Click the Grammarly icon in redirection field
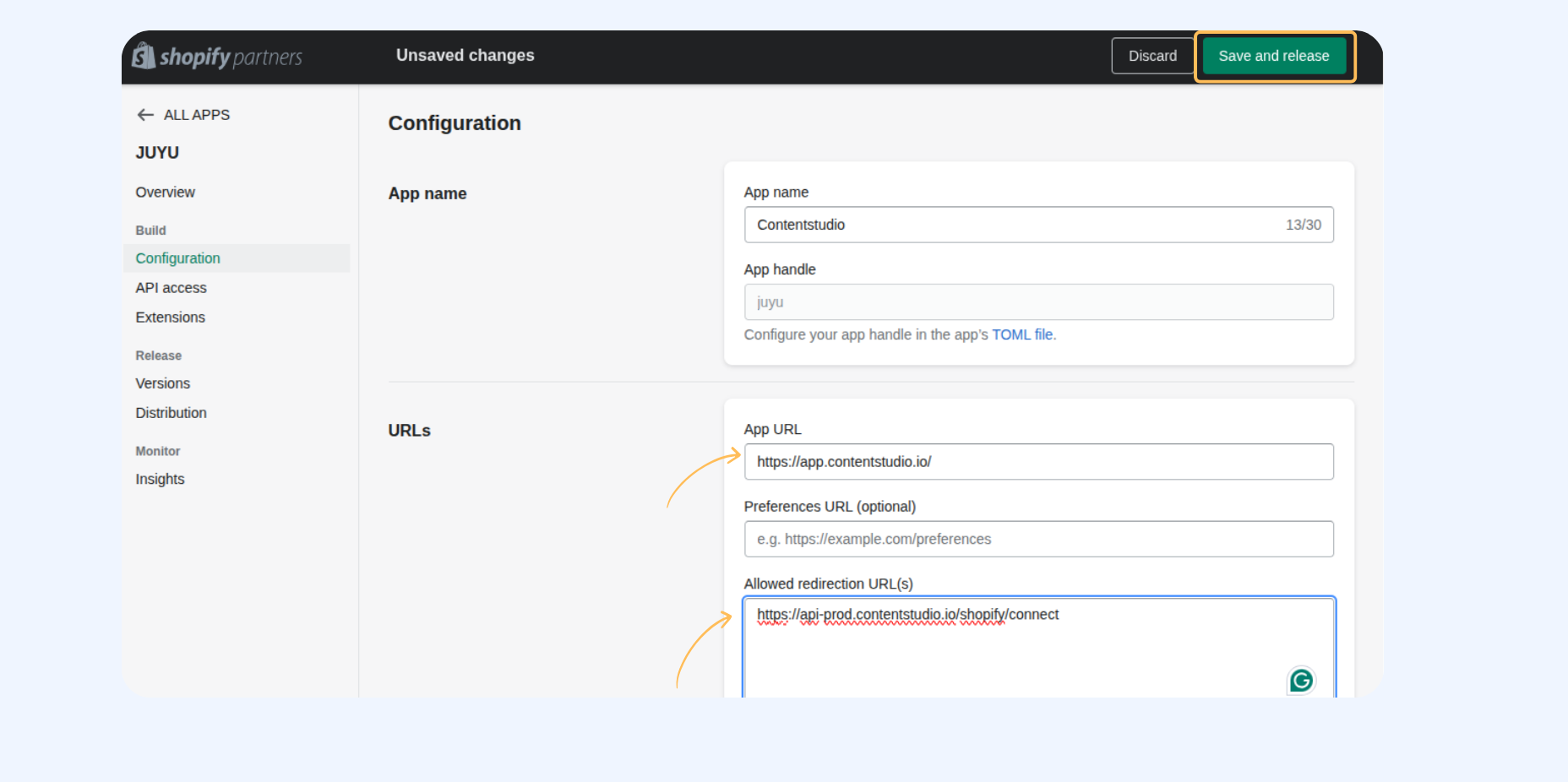The image size is (1568, 782). click(1301, 680)
